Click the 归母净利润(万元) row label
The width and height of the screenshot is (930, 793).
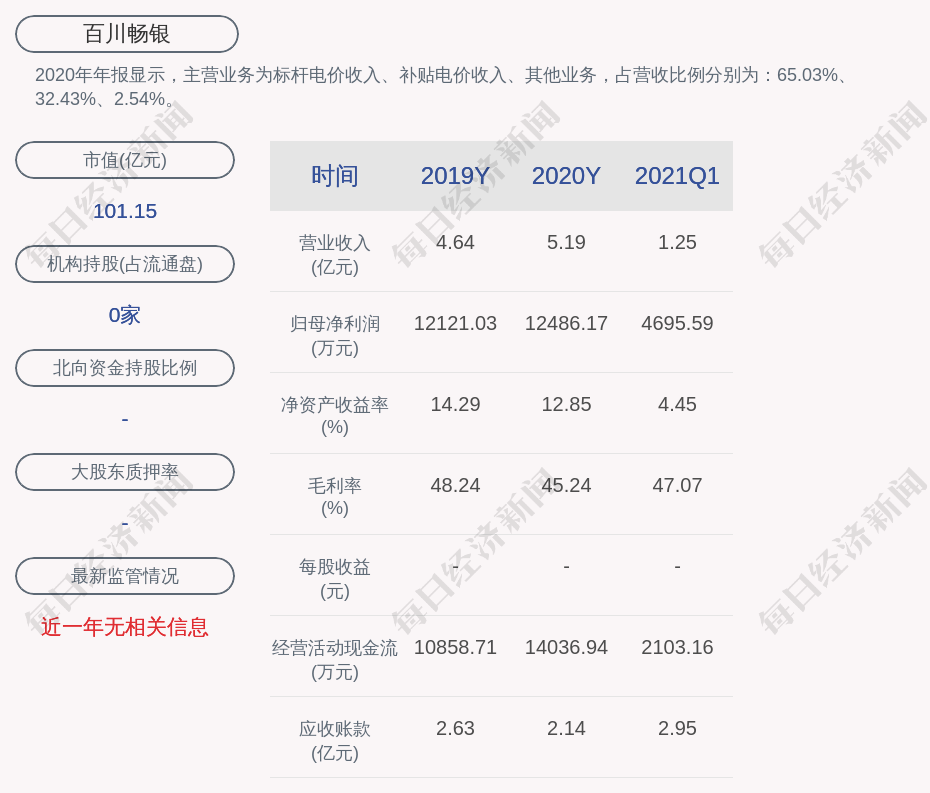[335, 336]
